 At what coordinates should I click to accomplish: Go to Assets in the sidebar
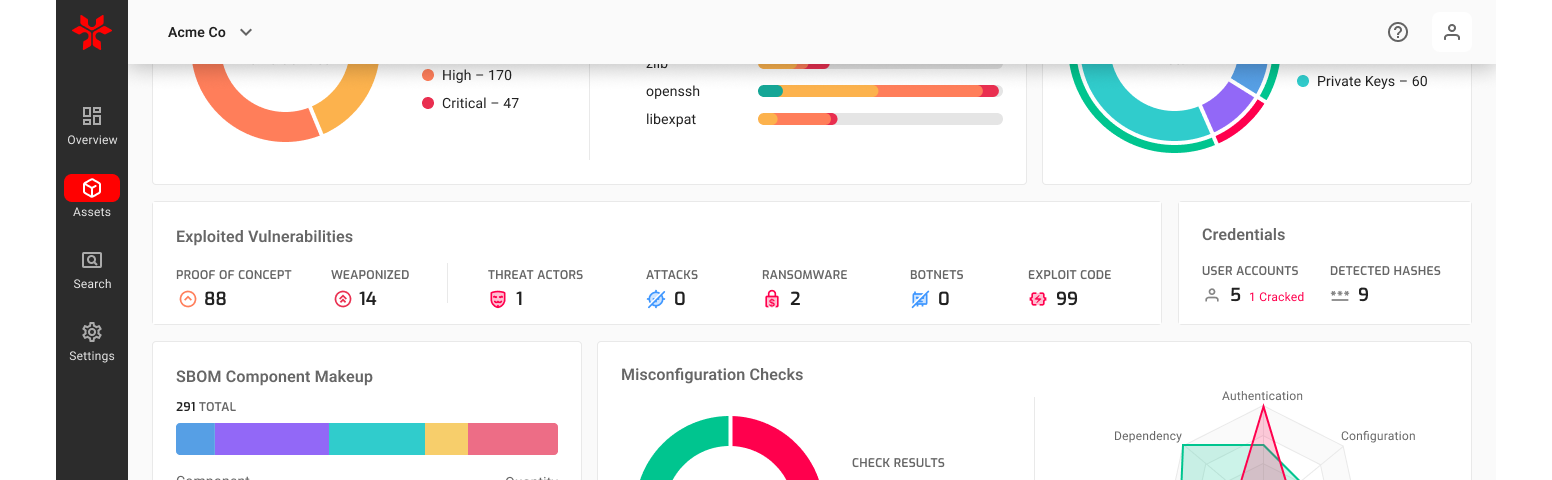click(x=92, y=198)
